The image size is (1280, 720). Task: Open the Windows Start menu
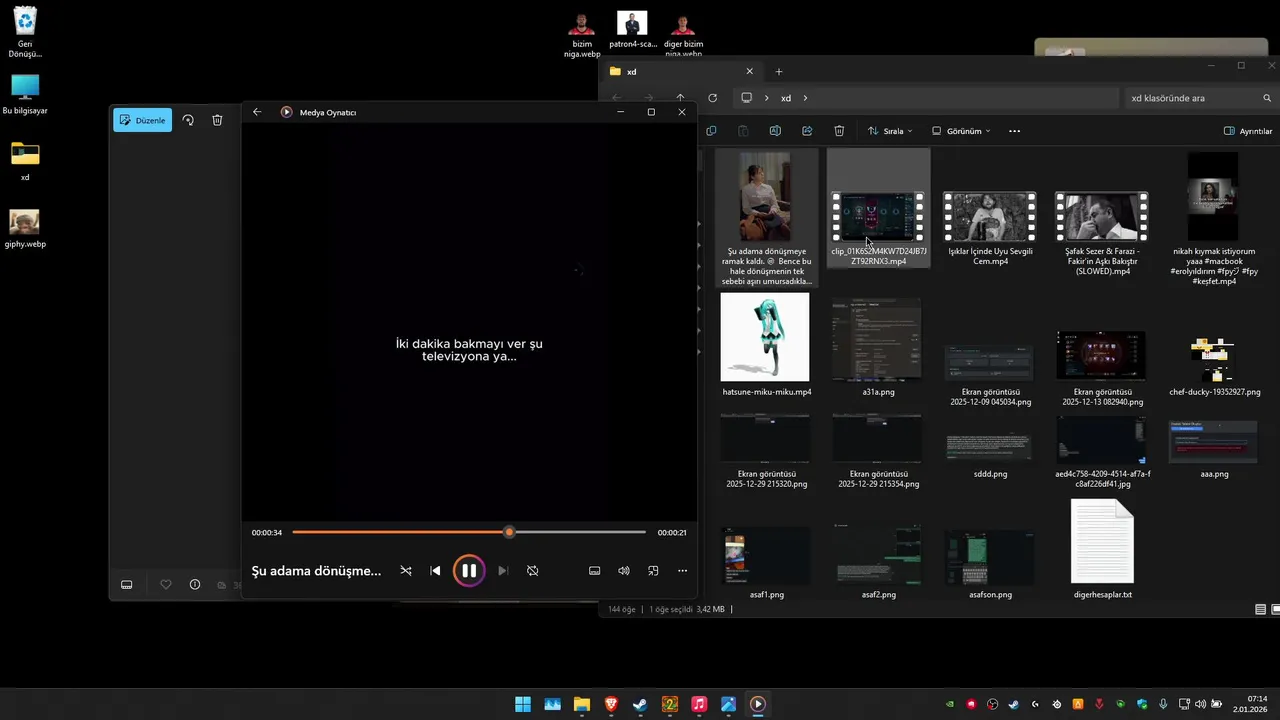pyautogui.click(x=523, y=704)
